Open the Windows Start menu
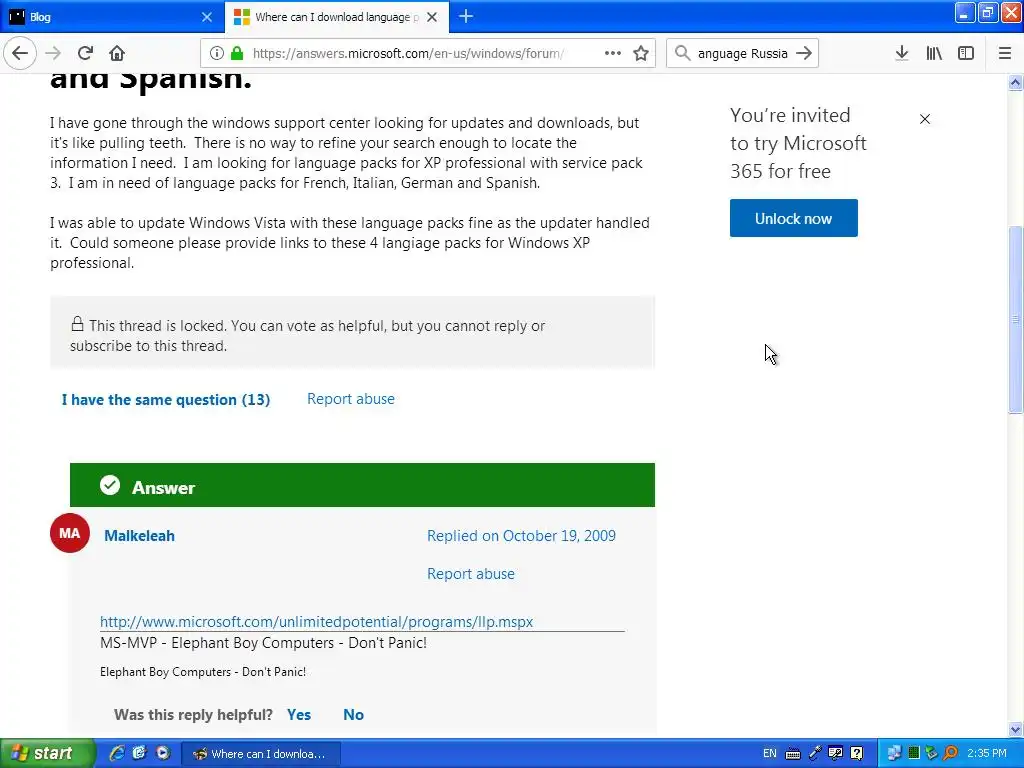This screenshot has width=1024, height=768. coord(47,754)
